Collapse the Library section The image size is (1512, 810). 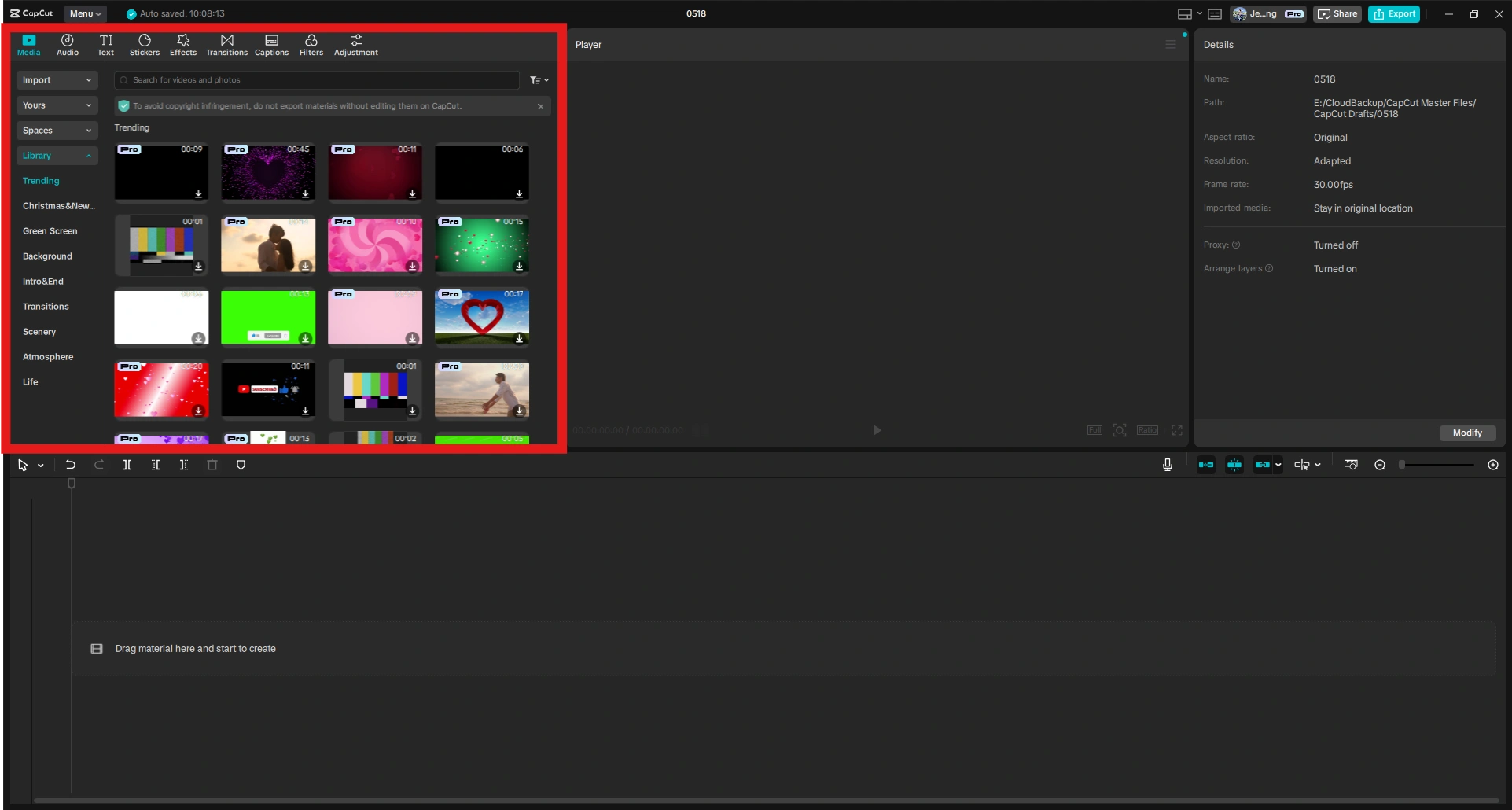click(x=57, y=156)
